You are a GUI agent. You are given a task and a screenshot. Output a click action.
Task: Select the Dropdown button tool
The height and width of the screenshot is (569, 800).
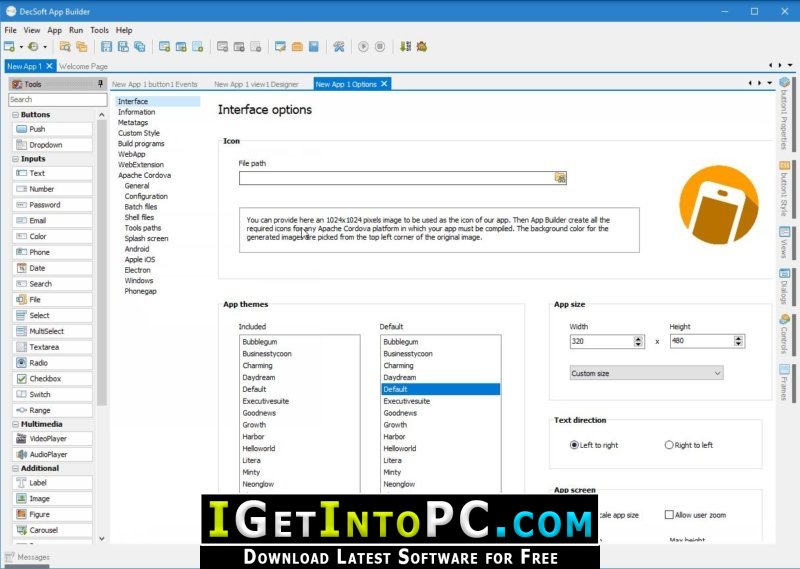click(53, 145)
